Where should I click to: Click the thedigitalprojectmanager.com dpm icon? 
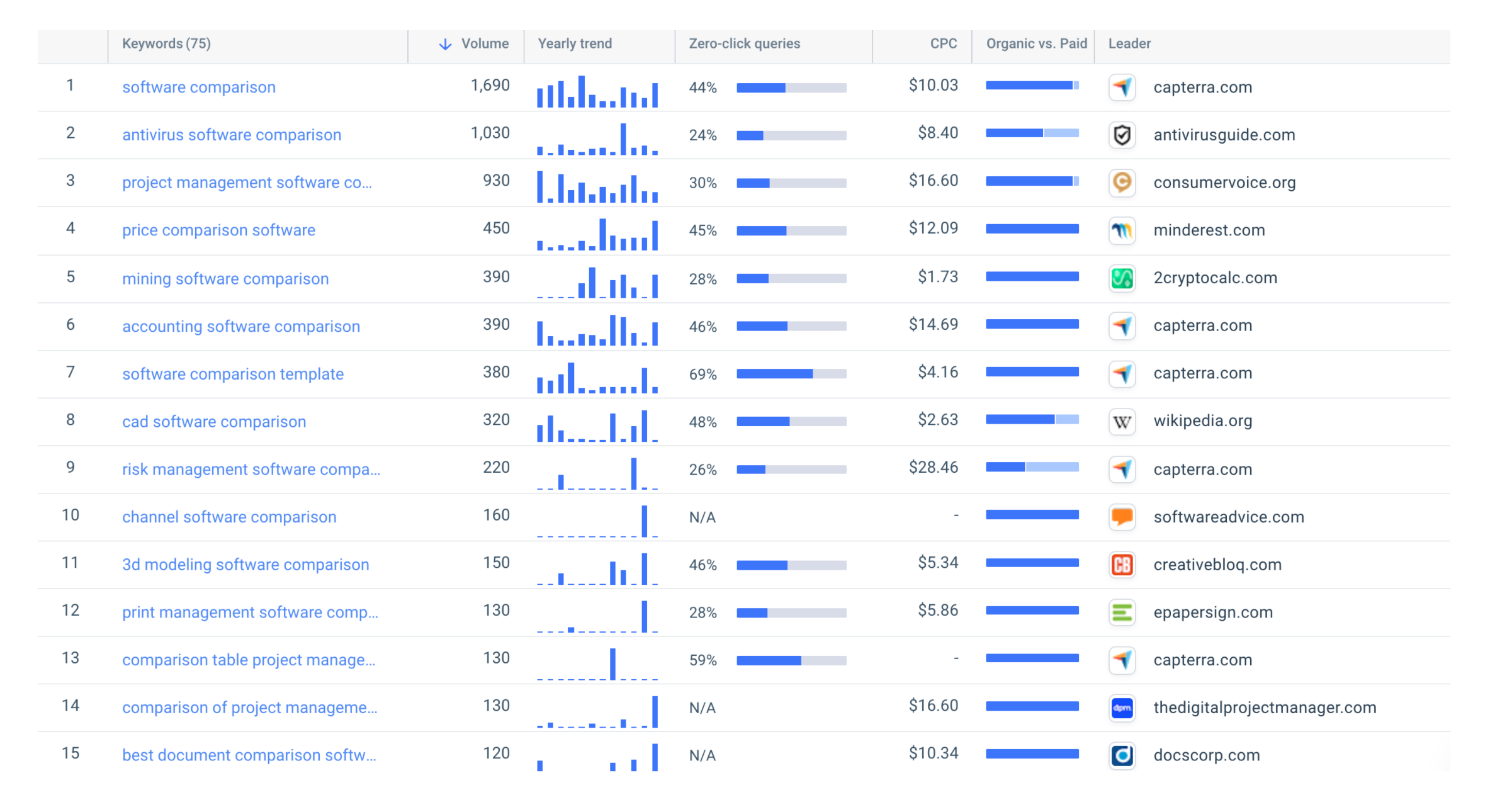(x=1122, y=708)
